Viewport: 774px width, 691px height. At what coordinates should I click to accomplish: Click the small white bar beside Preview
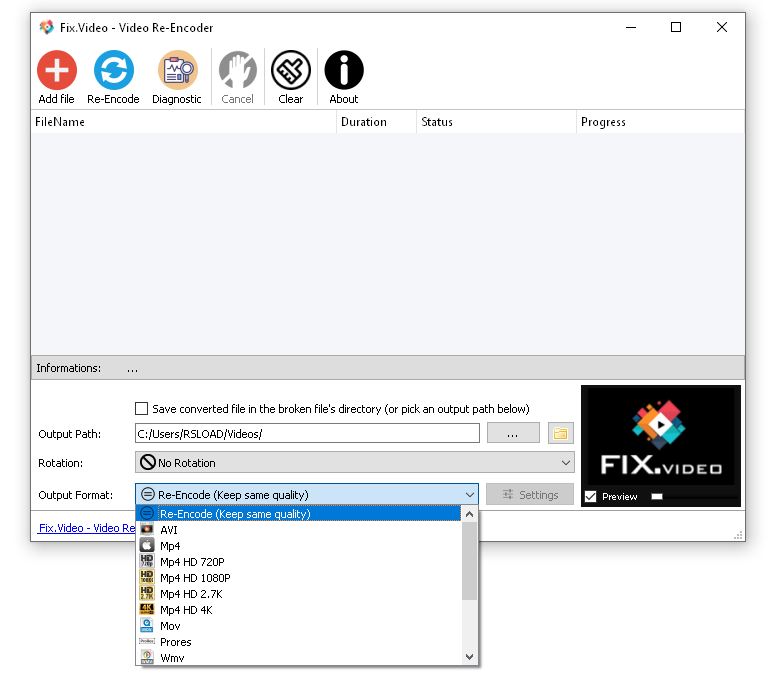click(657, 496)
